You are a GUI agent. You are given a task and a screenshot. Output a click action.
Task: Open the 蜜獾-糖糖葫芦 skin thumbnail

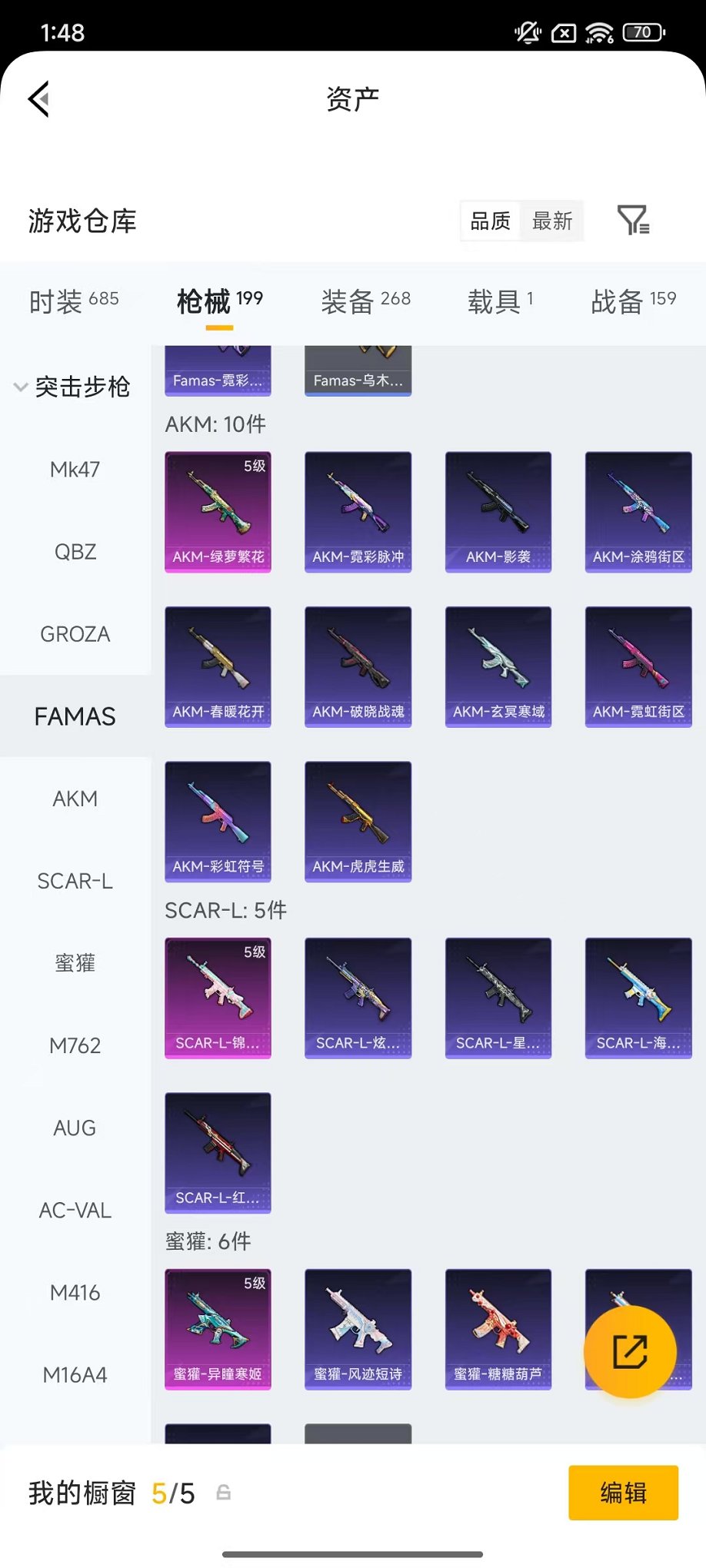(x=498, y=1329)
